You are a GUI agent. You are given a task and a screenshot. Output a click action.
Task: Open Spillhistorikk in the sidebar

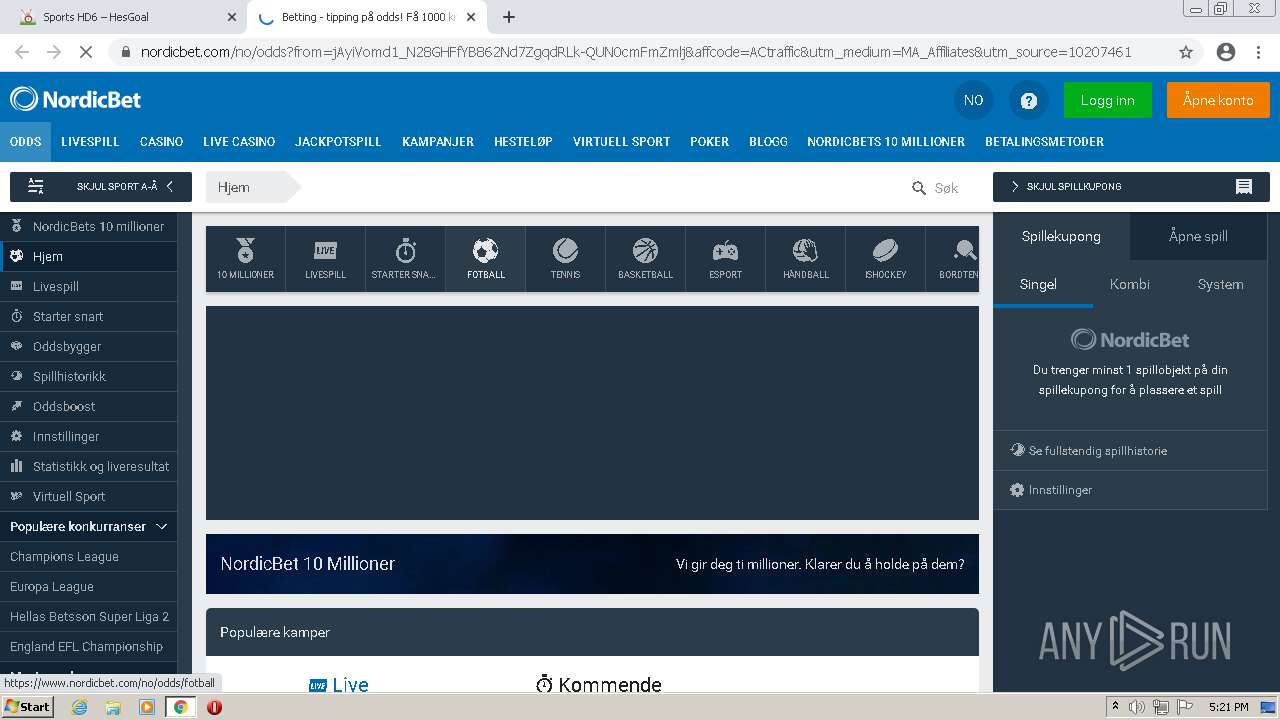pos(88,377)
